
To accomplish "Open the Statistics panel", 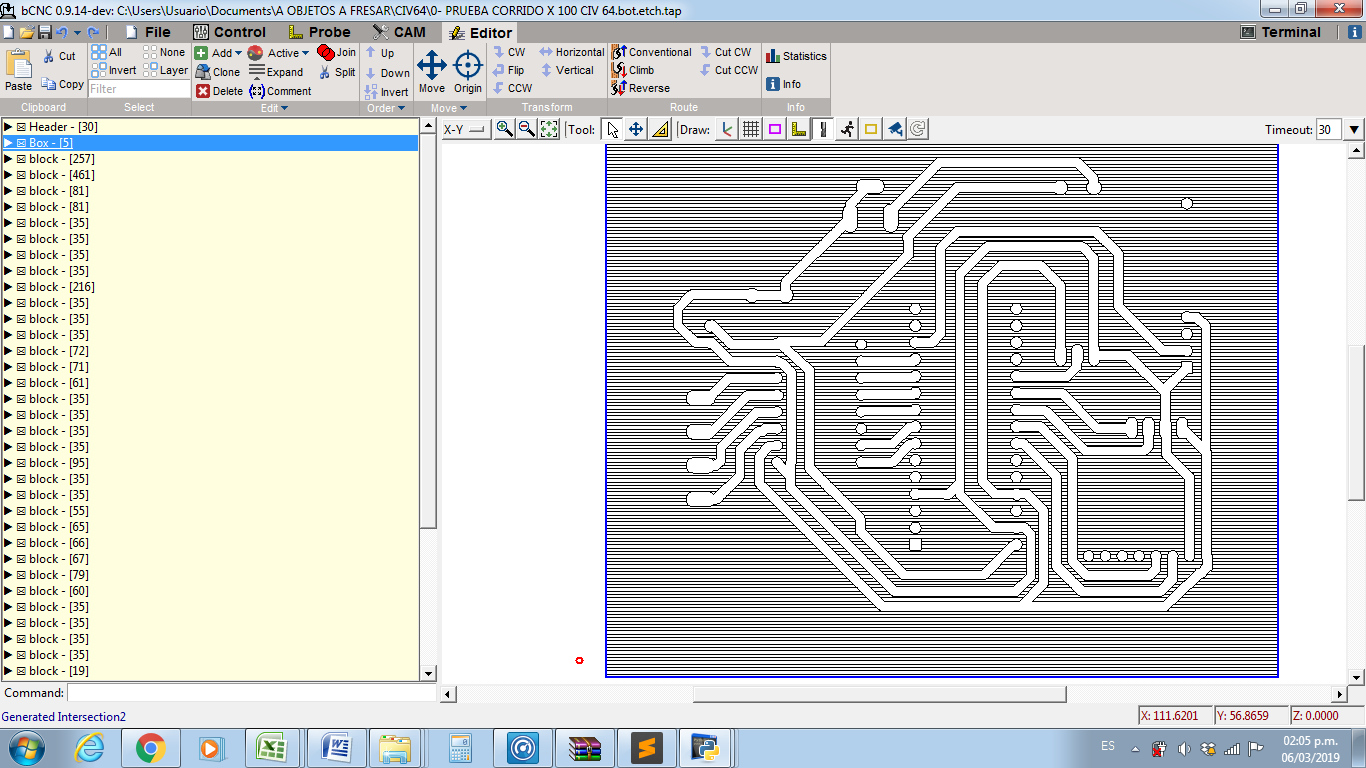I will [x=795, y=55].
